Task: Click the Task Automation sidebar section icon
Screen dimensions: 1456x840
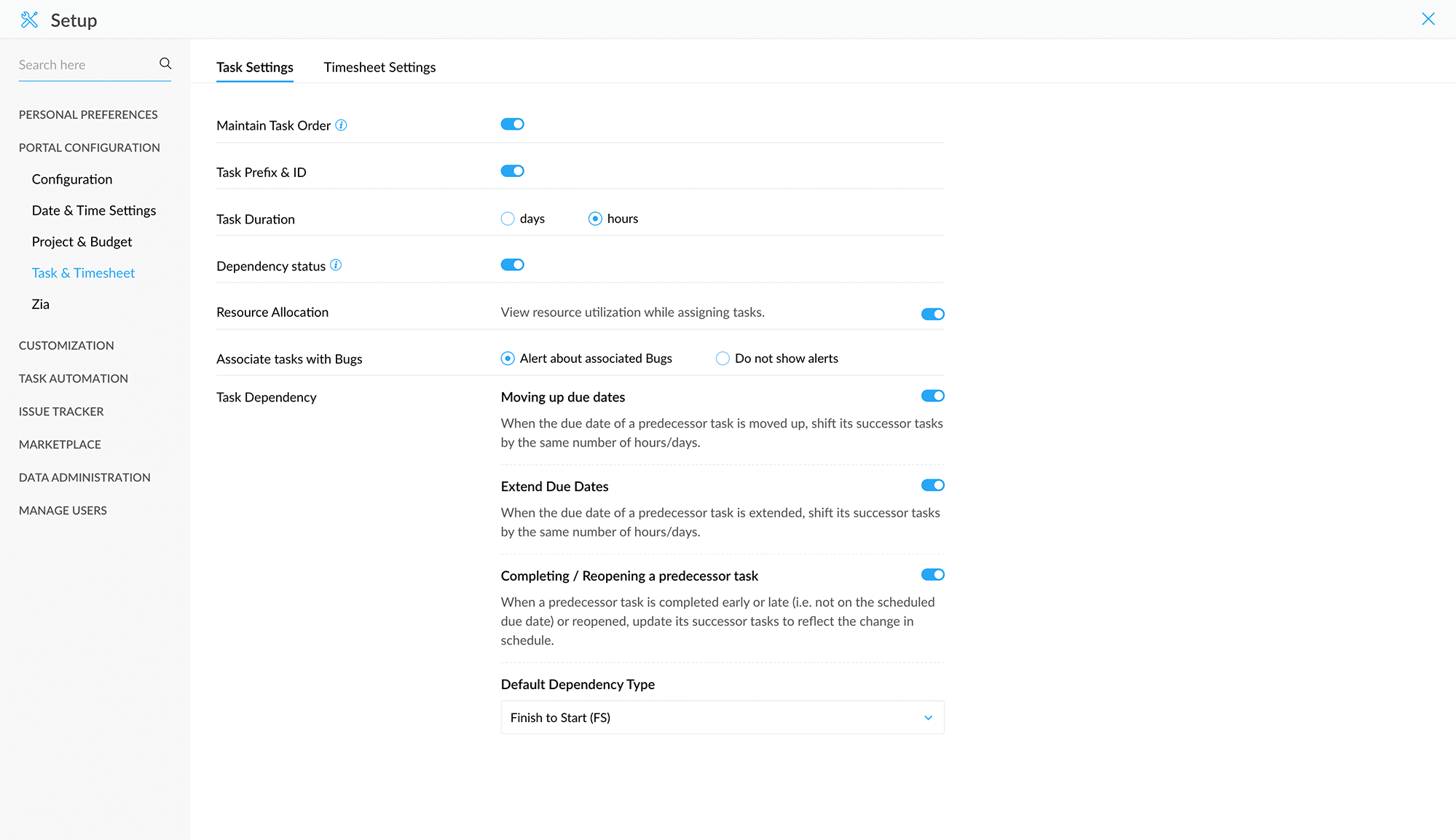Action: (x=73, y=378)
